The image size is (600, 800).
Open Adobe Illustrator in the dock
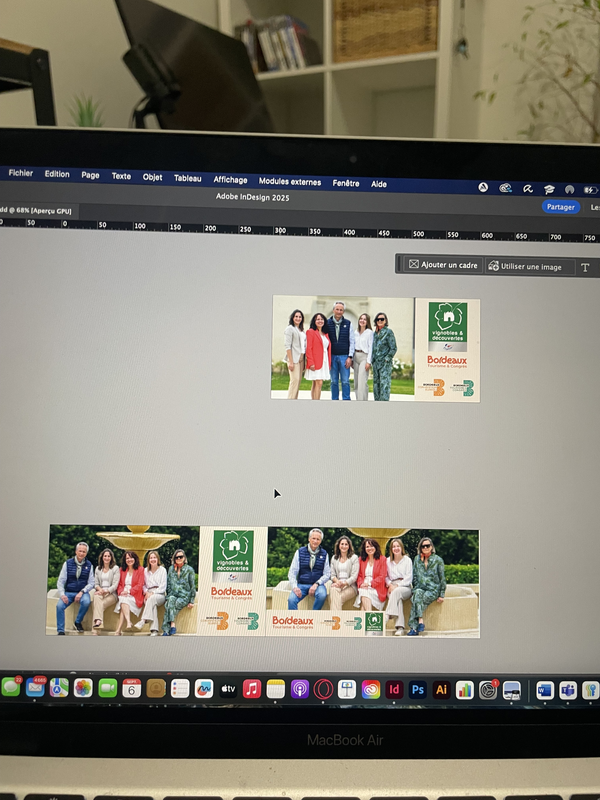(x=441, y=689)
